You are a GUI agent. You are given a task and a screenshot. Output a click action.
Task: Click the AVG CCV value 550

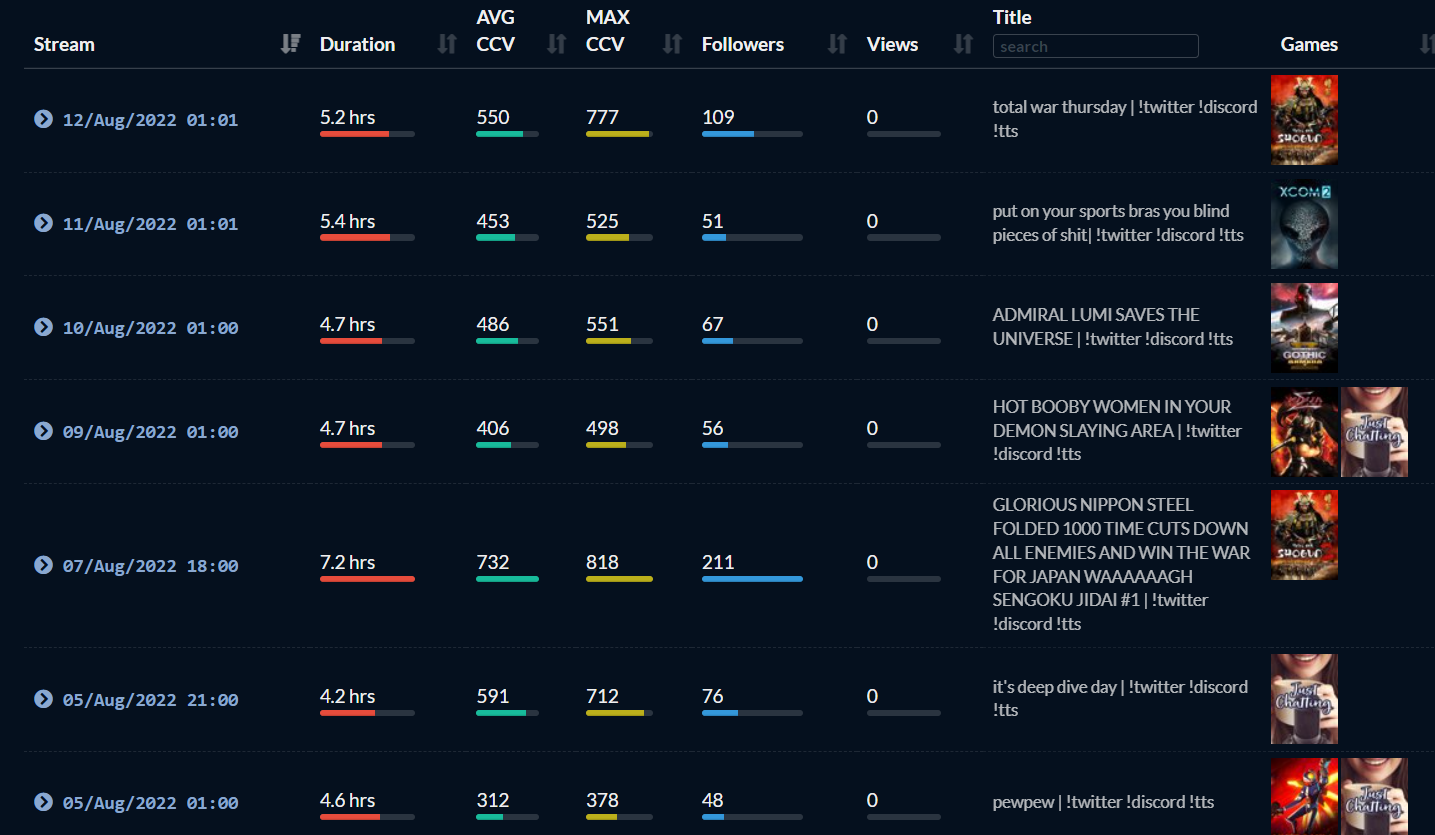(x=493, y=117)
